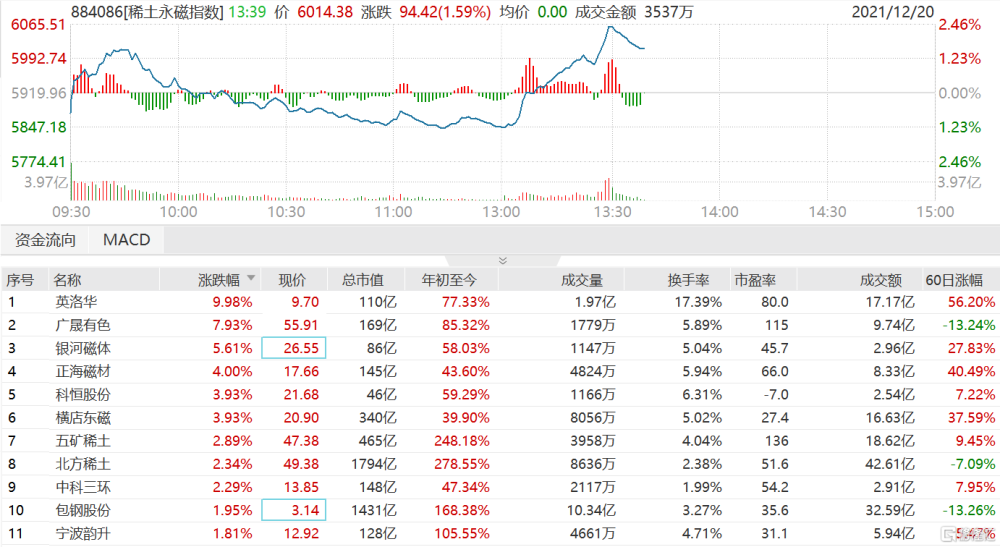Image resolution: width=1000 pixels, height=547 pixels.
Task: Click 科恒股份 P/E value -7.0
Action: (x=776, y=395)
